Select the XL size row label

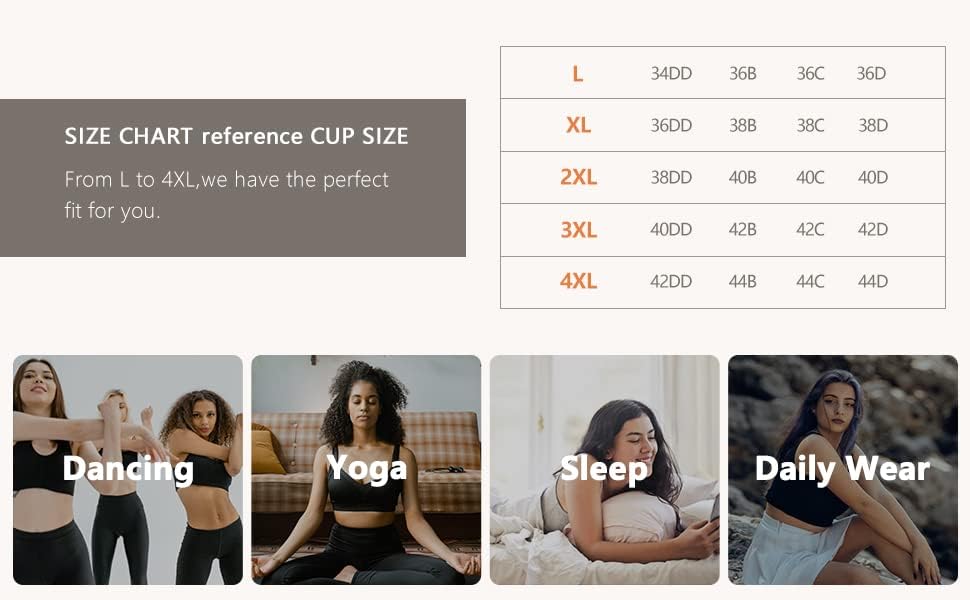578,126
